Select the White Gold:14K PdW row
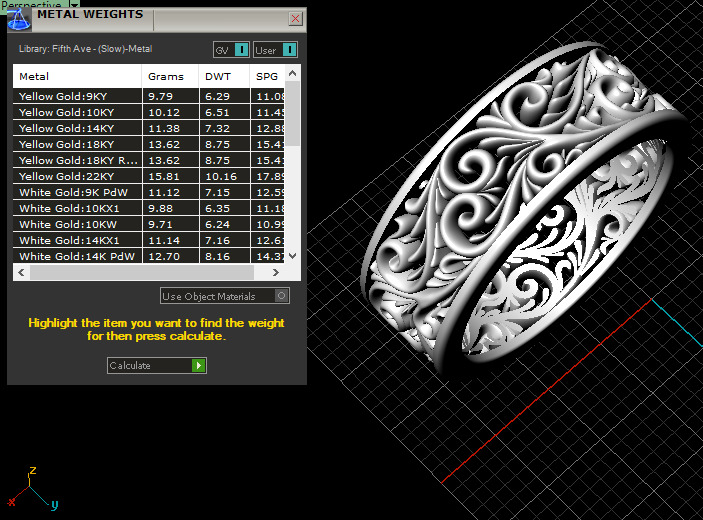This screenshot has height=520, width=703. (149, 256)
